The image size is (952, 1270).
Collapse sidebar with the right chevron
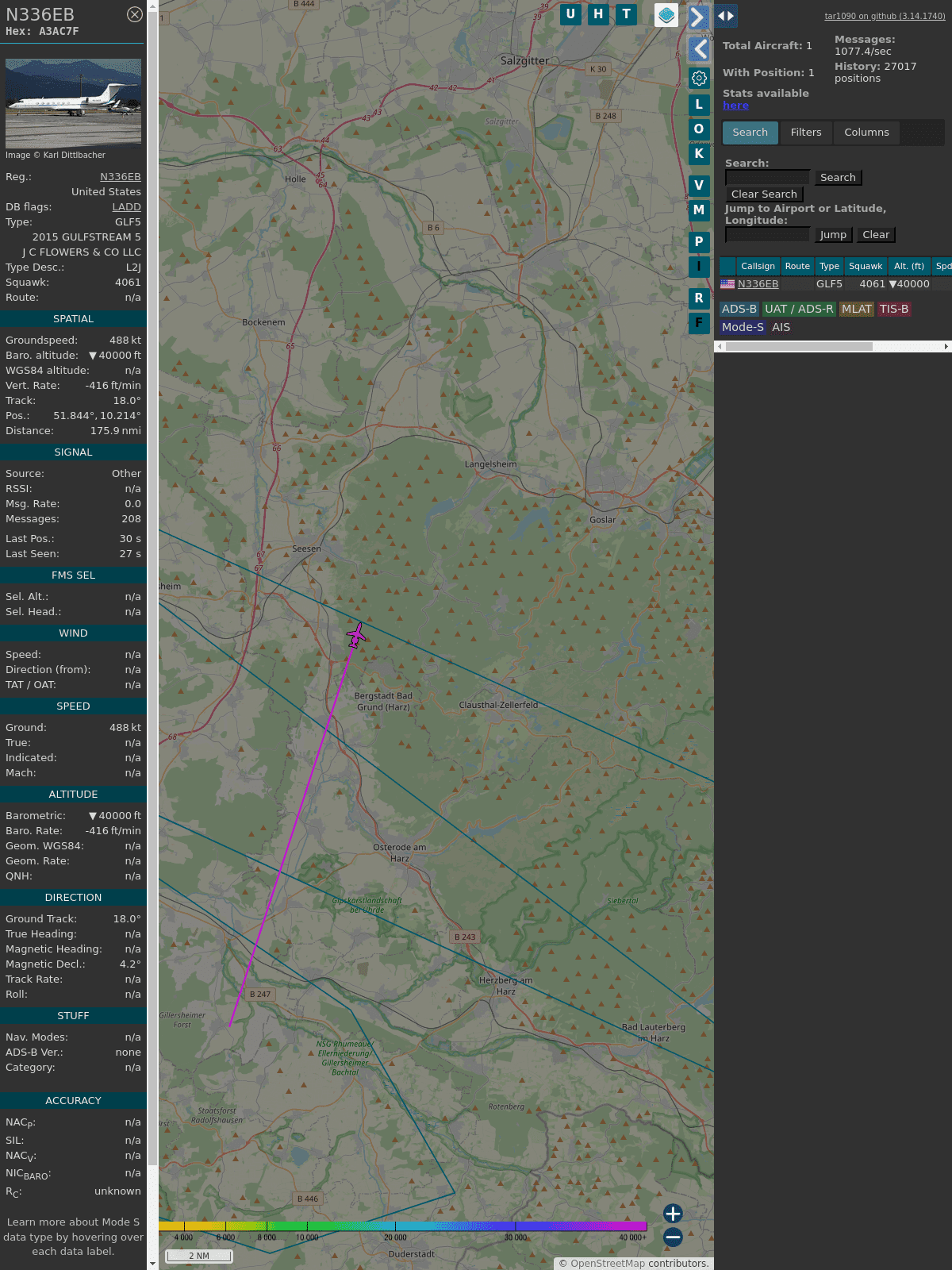coord(697,17)
